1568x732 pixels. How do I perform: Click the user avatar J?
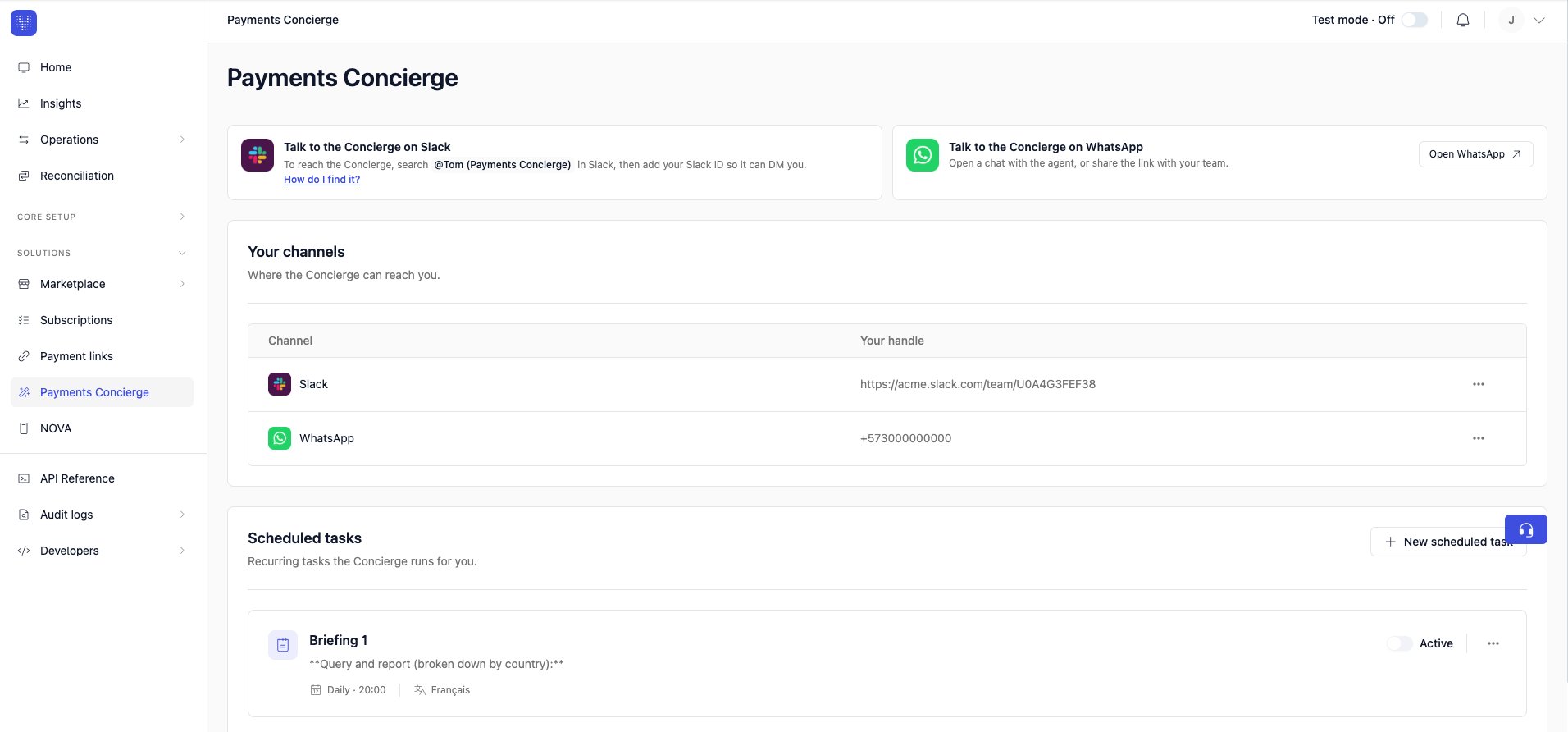coord(1511,20)
